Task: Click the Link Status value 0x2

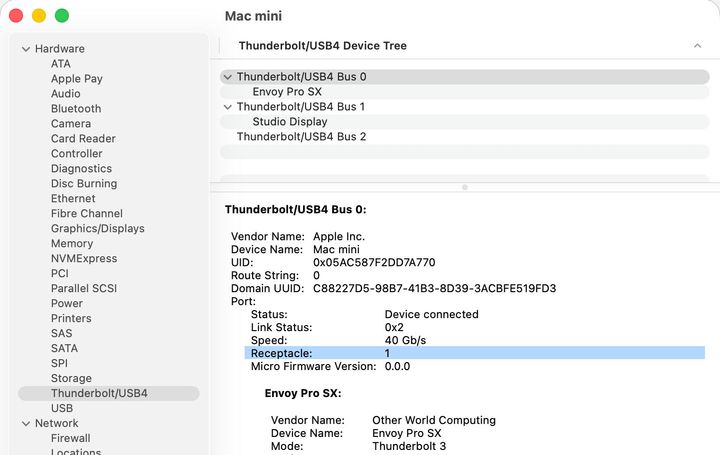Action: [x=394, y=327]
